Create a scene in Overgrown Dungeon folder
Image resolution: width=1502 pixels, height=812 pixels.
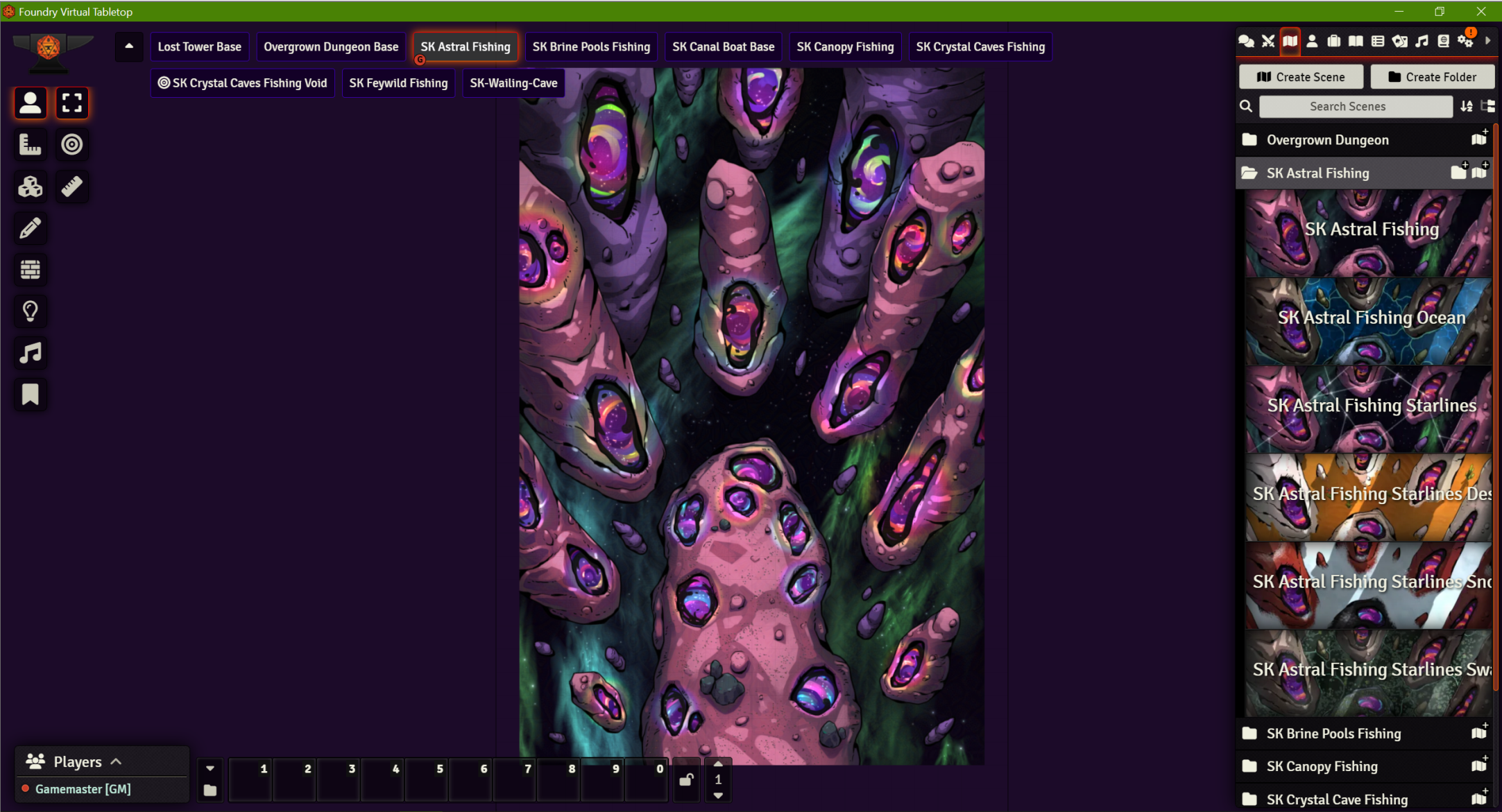1480,139
